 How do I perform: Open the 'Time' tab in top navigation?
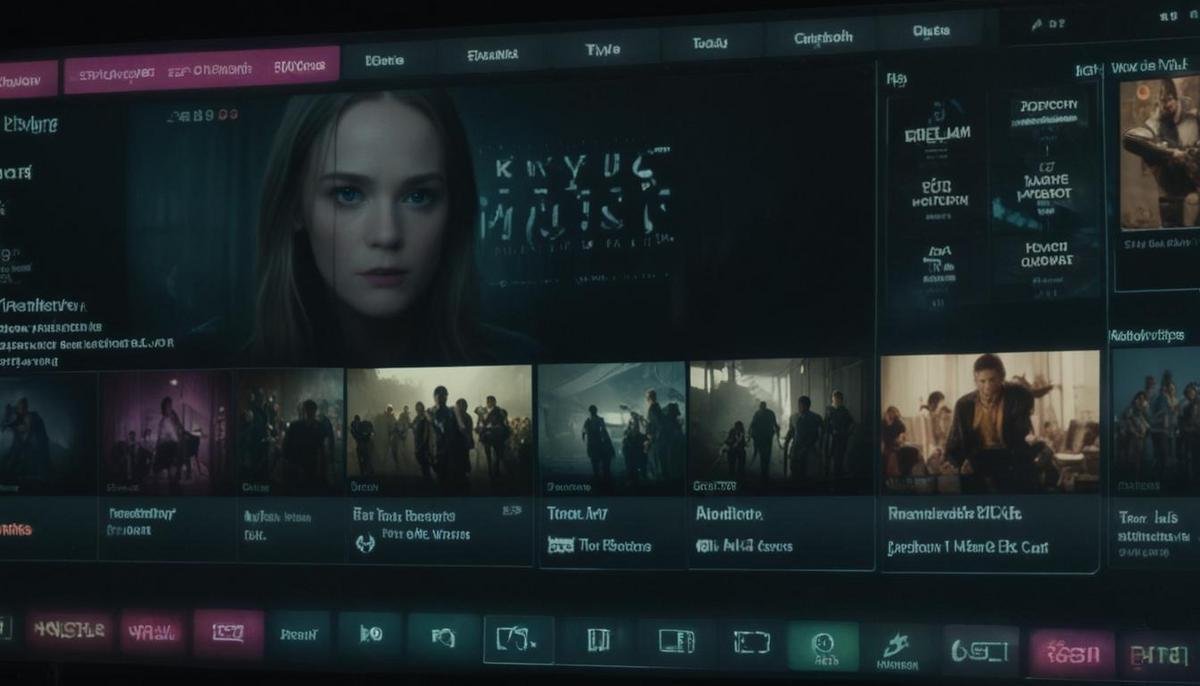(x=603, y=50)
